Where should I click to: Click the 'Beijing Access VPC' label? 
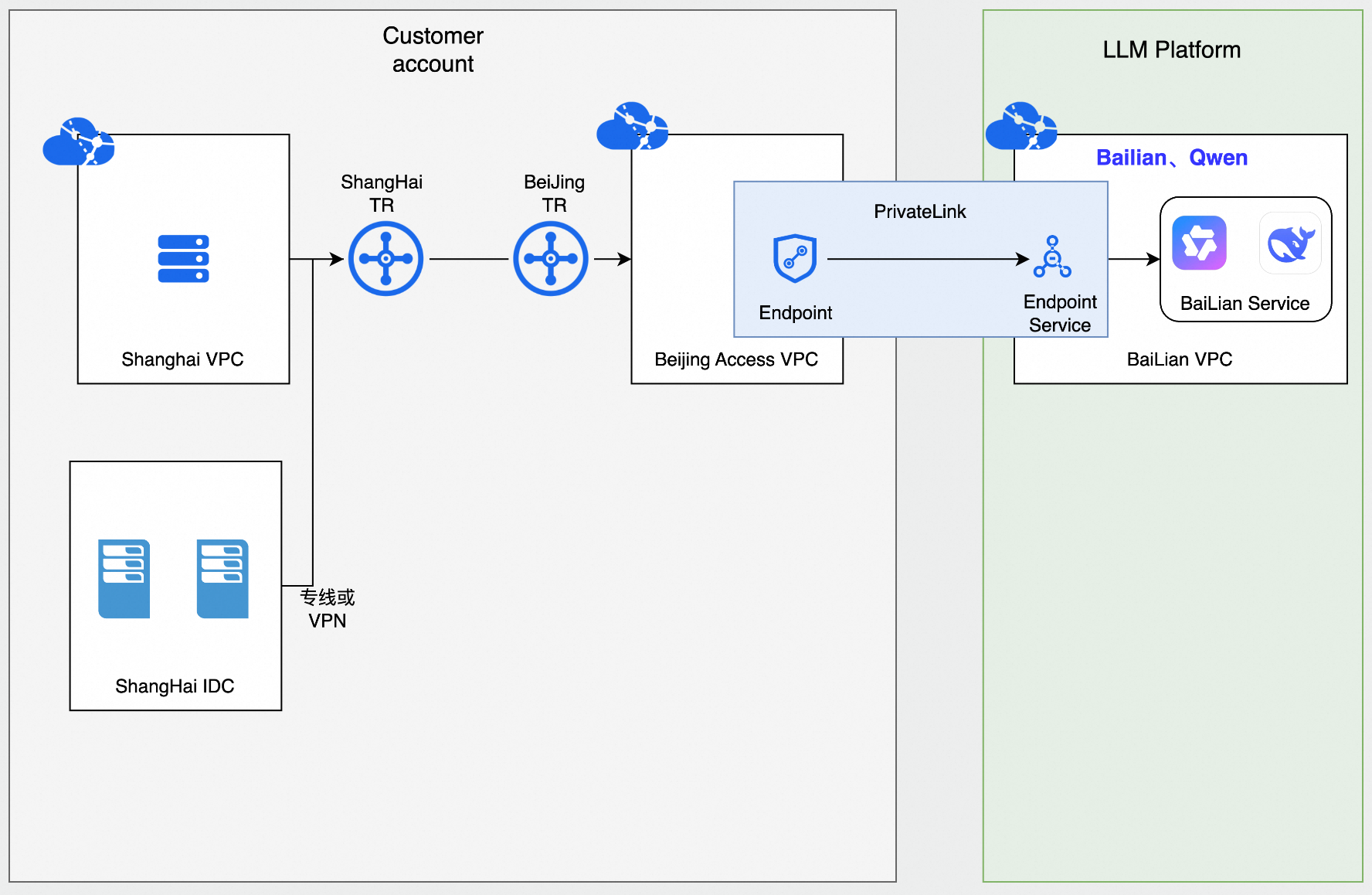coord(736,359)
